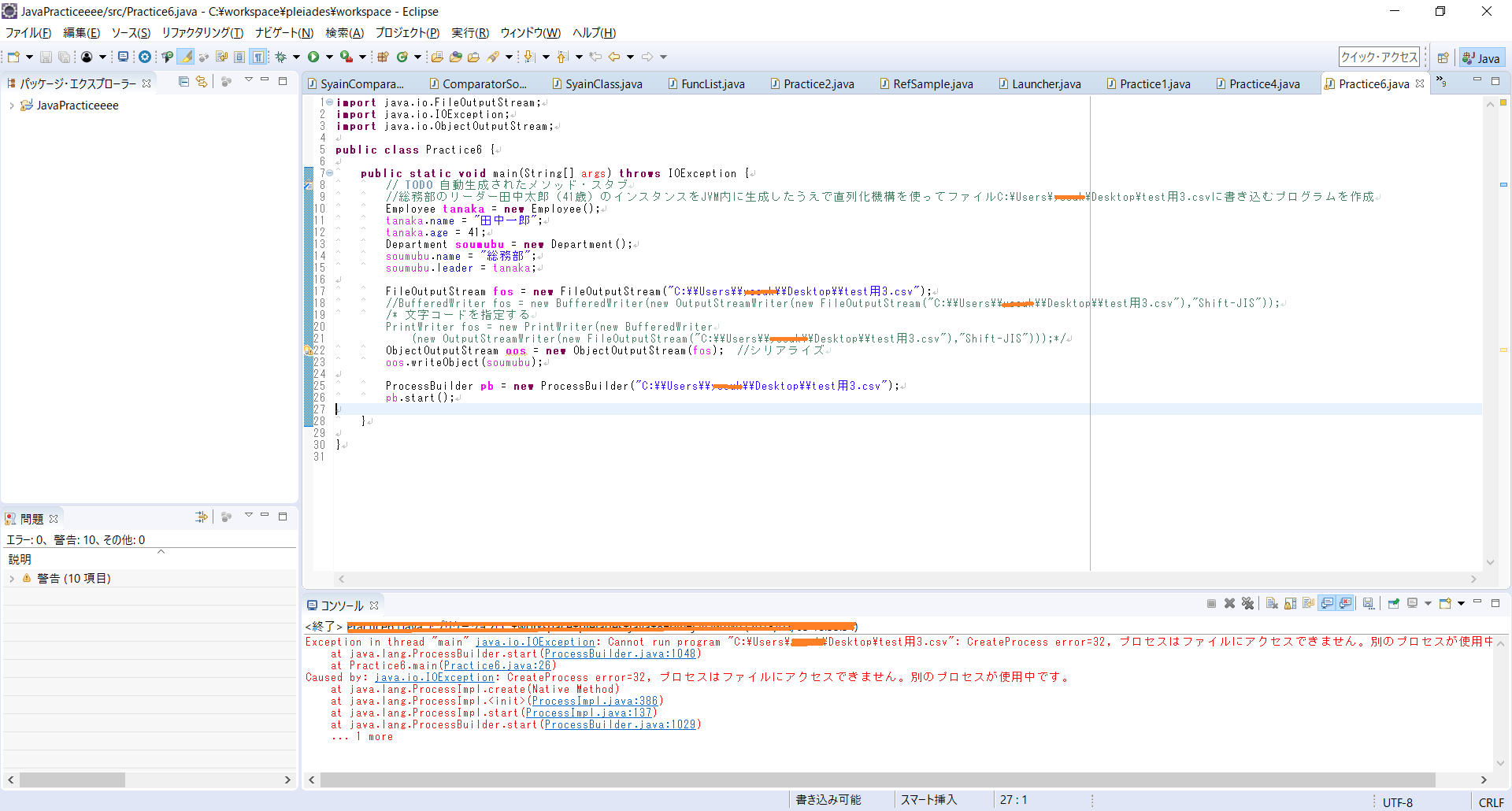Click the Clear Console icon

tap(1272, 604)
